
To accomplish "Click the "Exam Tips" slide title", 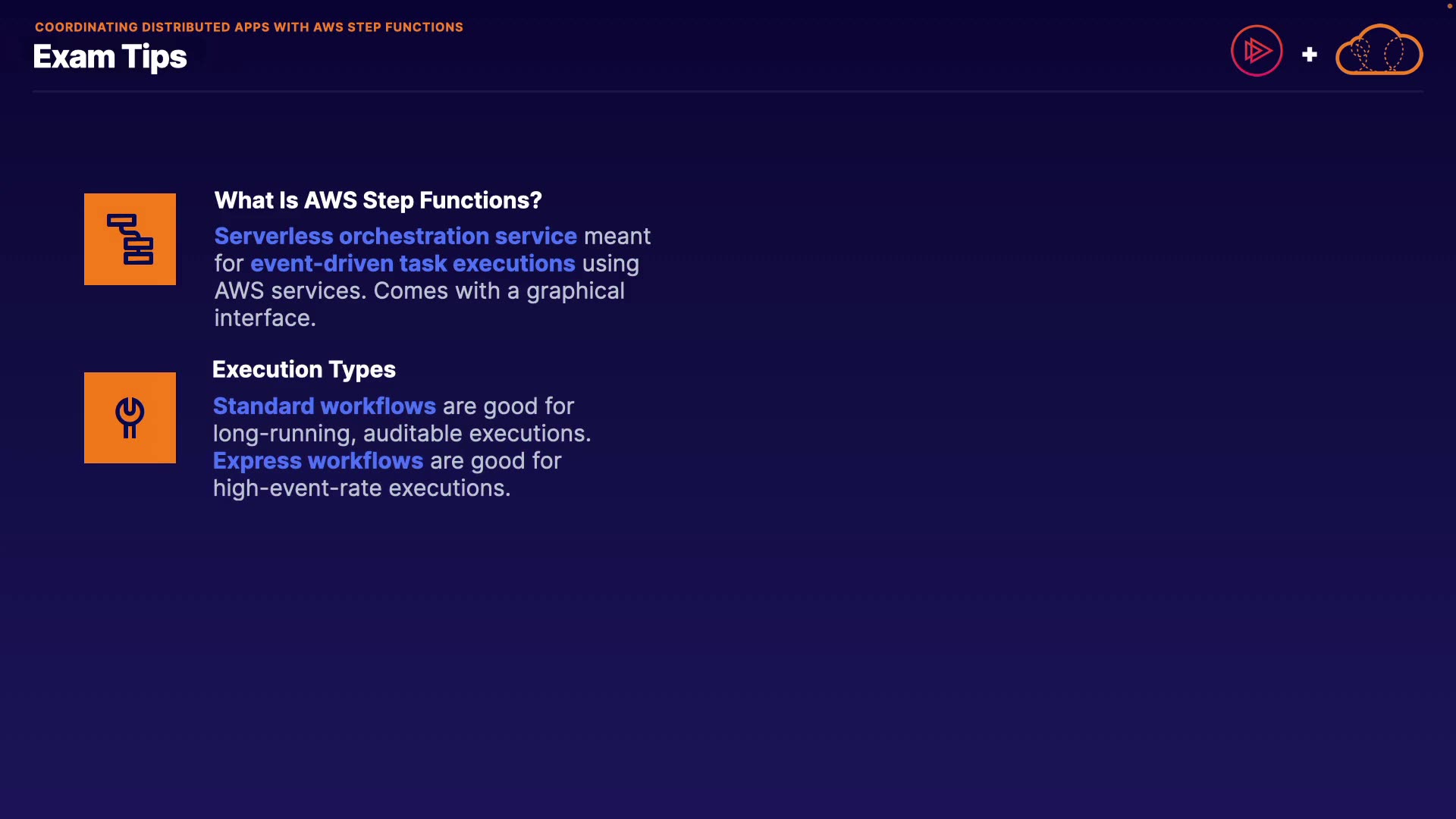I will click(x=110, y=57).
